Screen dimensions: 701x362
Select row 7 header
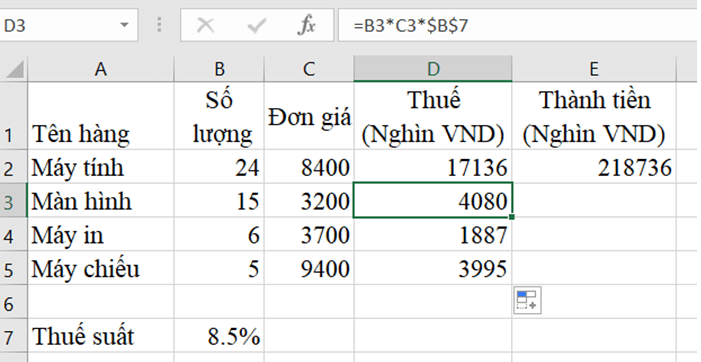coord(13,336)
